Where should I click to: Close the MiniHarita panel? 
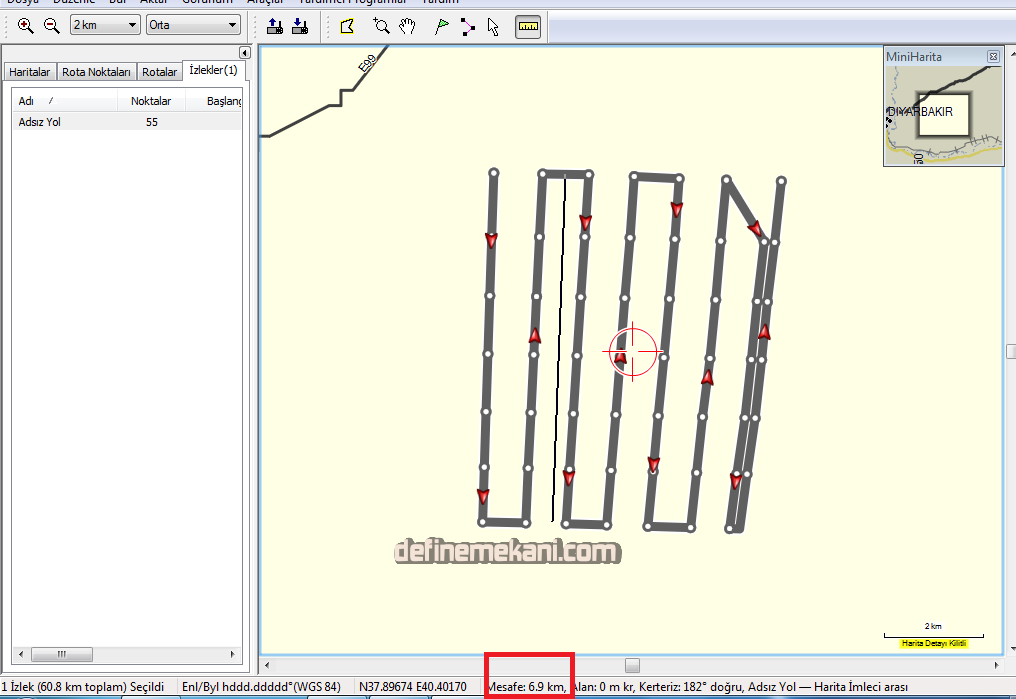coord(992,57)
